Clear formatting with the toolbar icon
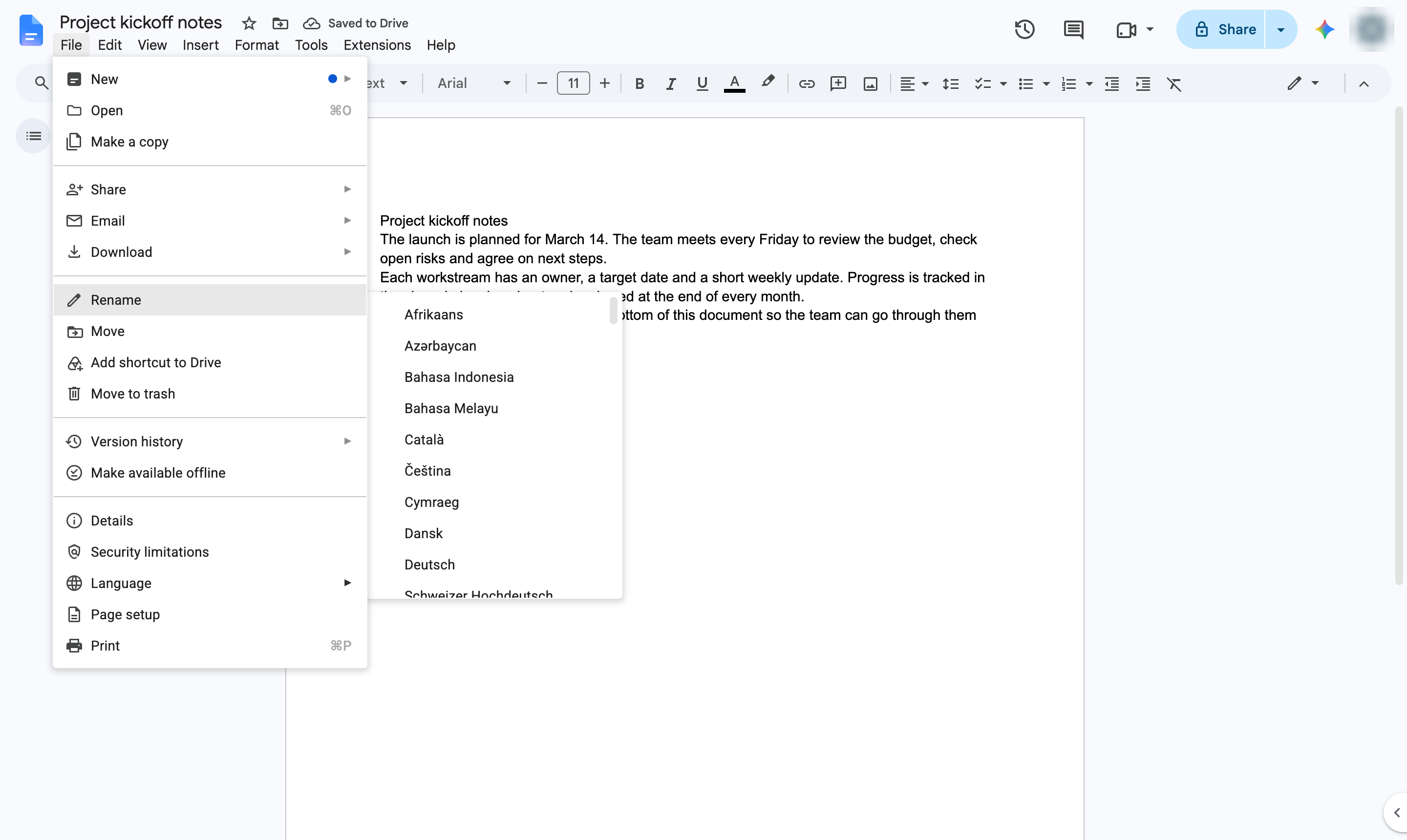This screenshot has height=840, width=1407. pyautogui.click(x=1174, y=84)
